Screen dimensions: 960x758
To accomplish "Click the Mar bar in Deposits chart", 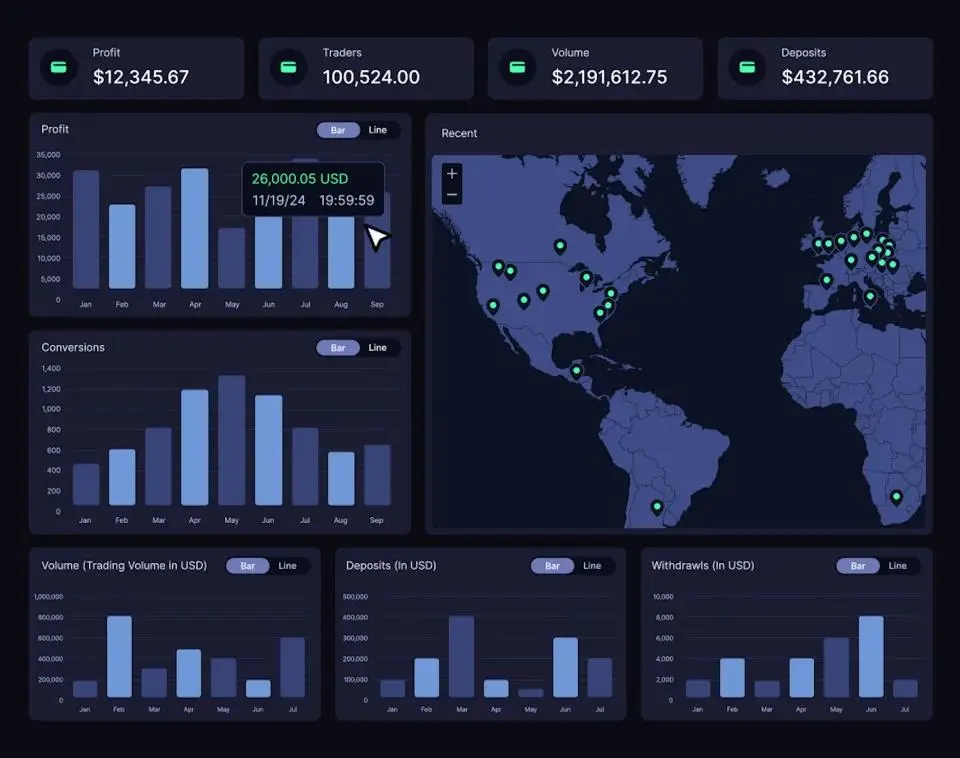I will click(x=462, y=656).
